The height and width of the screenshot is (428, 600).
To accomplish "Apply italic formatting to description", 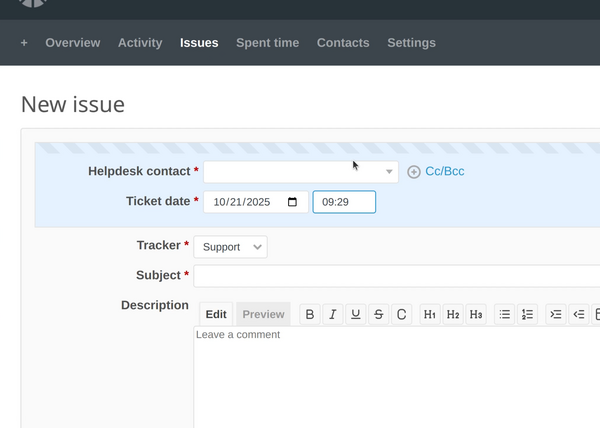I will tap(333, 314).
